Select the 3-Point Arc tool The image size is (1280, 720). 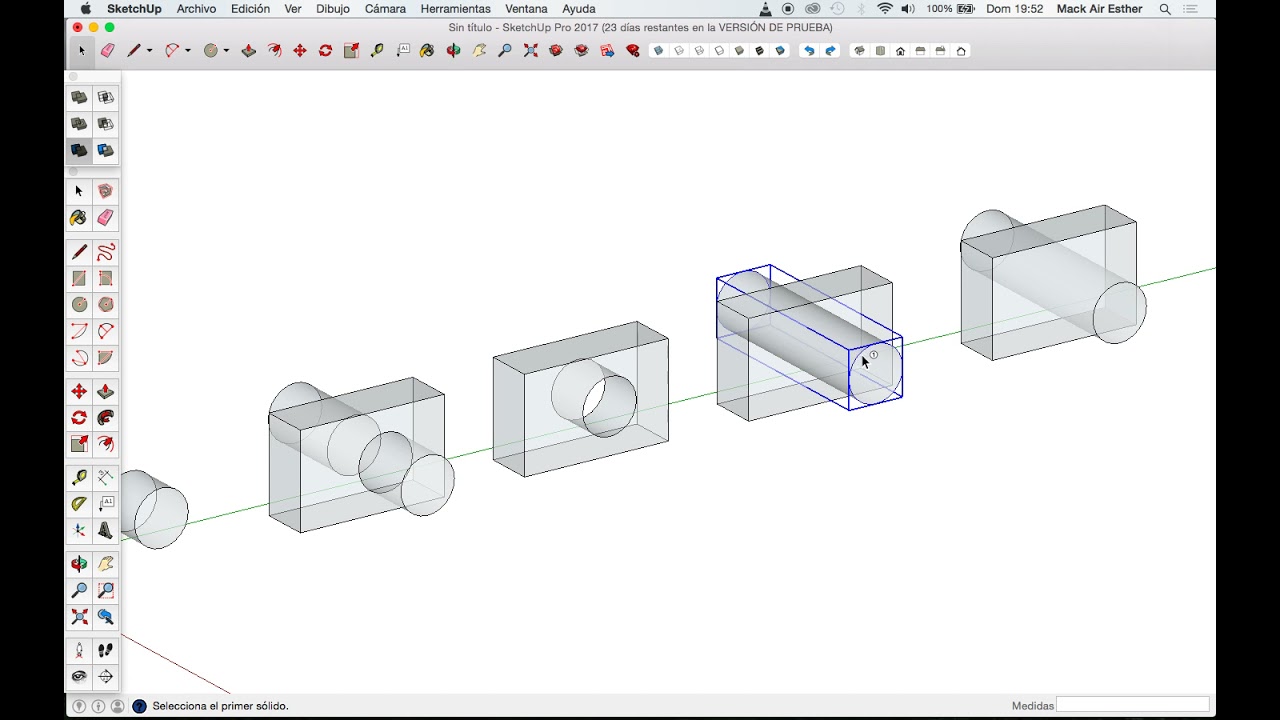click(x=79, y=358)
